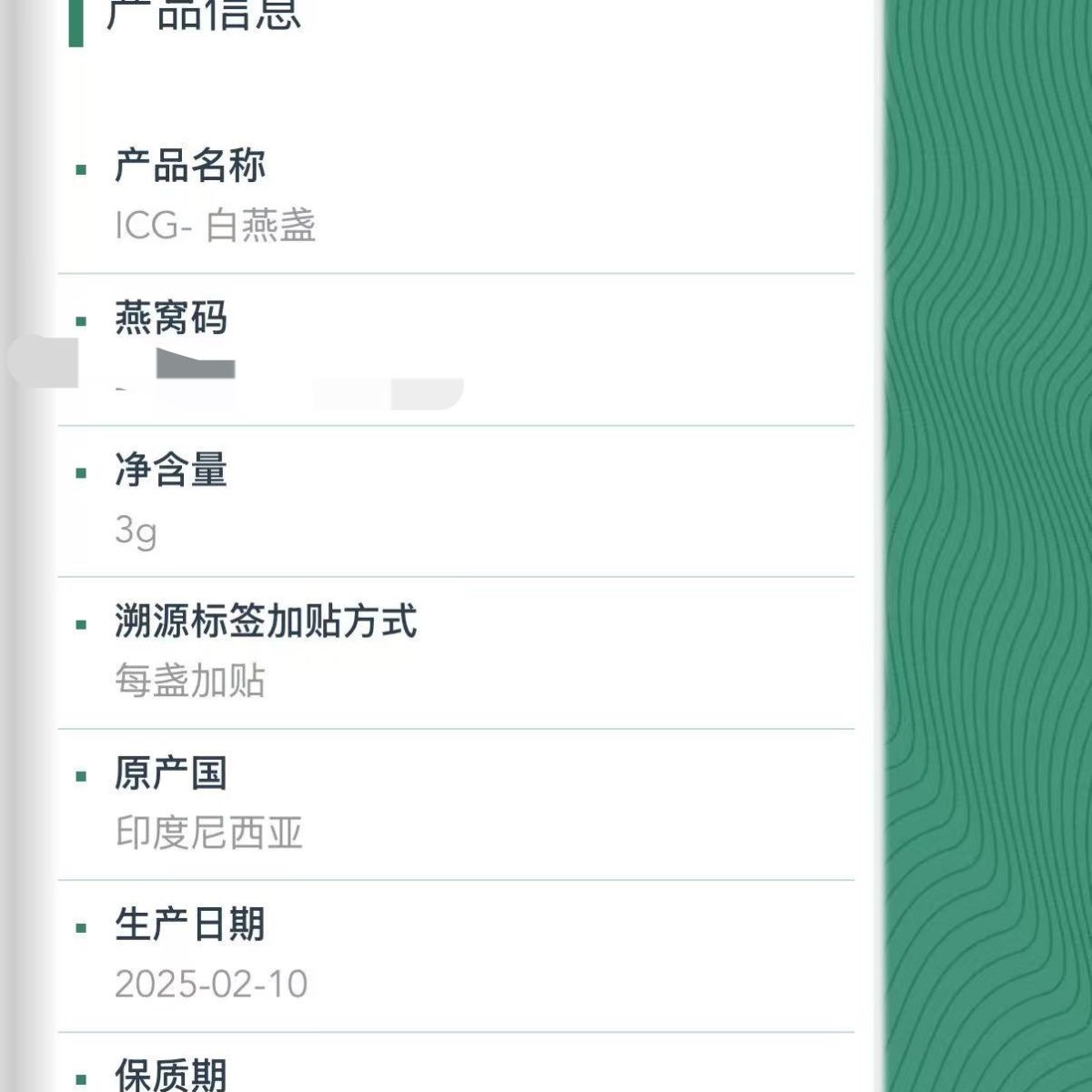Click the 印度尼西亚 origin country value

[209, 833]
